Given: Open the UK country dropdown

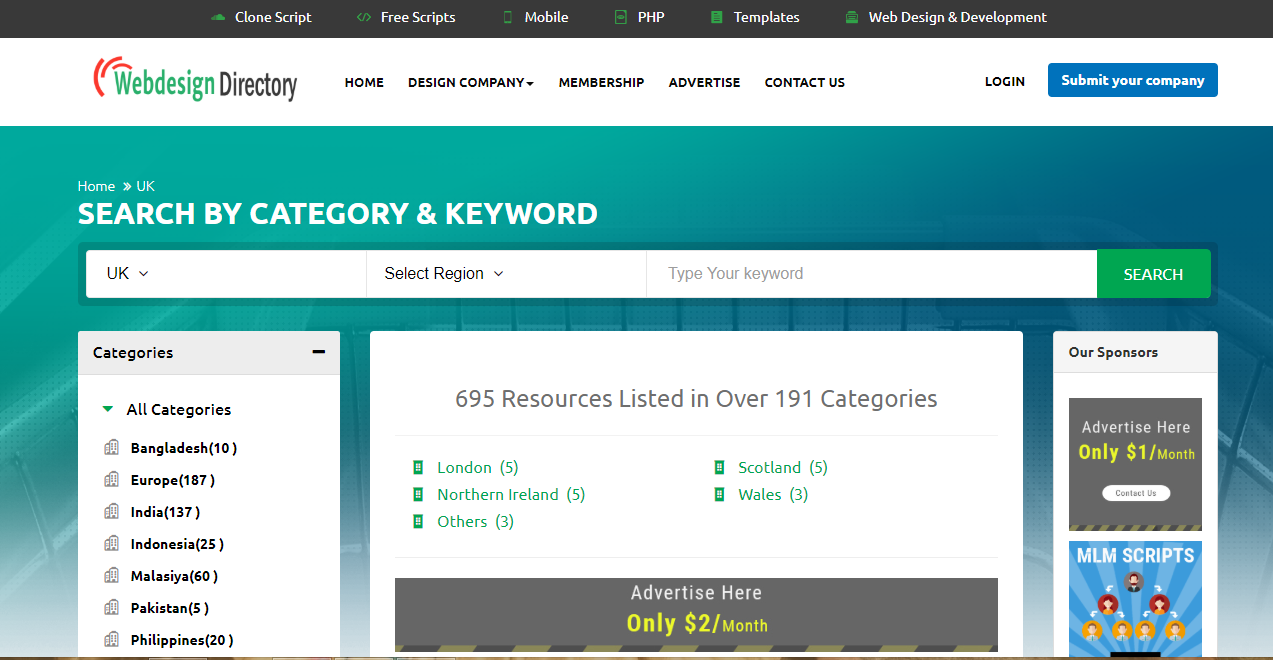Looking at the screenshot, I should click(126, 273).
